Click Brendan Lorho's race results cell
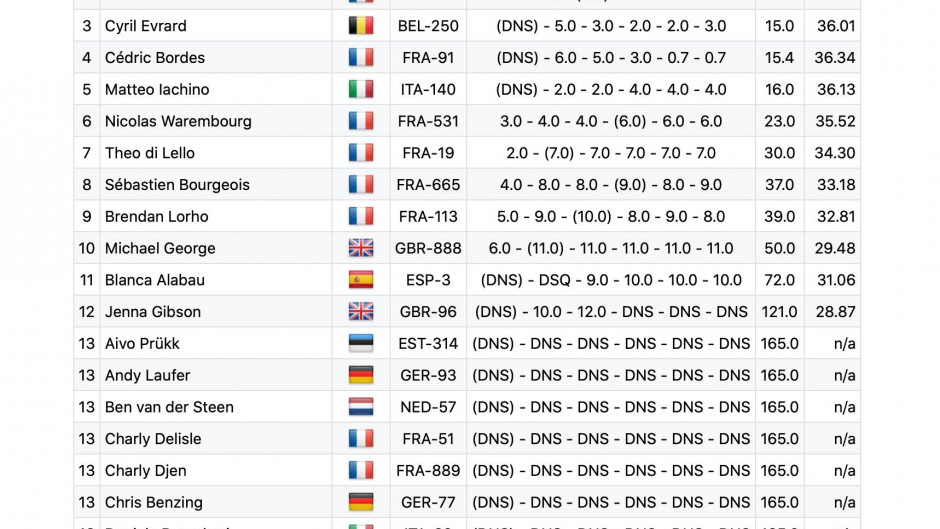940x529 pixels. [611, 217]
